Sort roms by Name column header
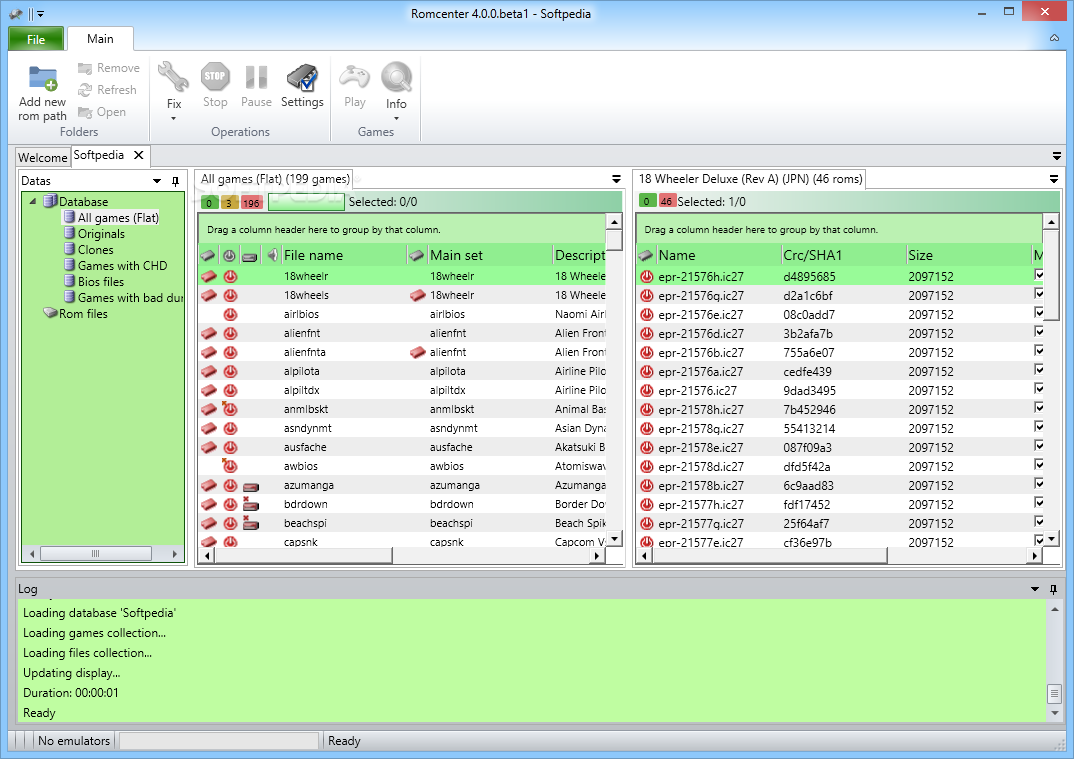 [718, 256]
